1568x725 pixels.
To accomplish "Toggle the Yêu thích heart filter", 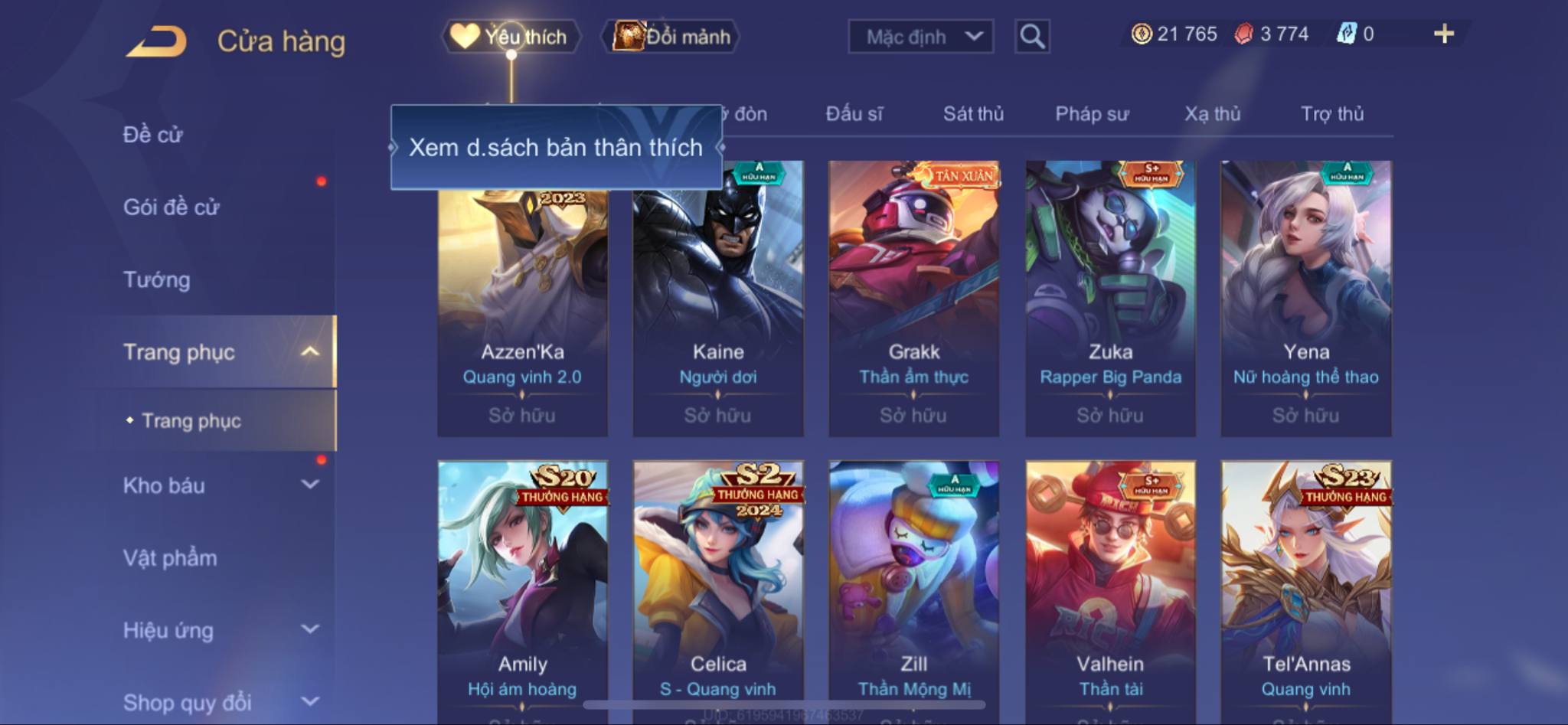I will (511, 36).
